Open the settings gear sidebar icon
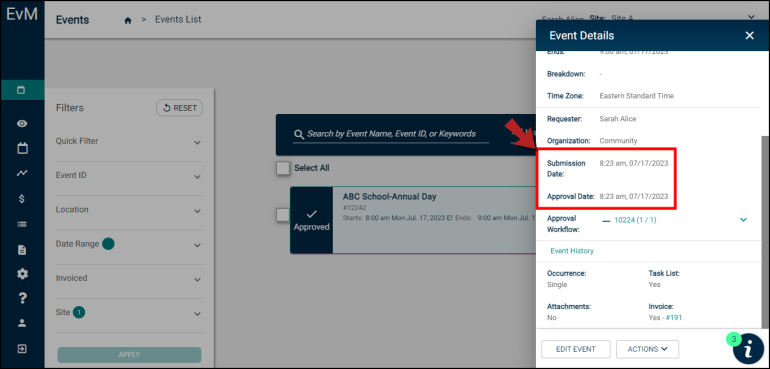Screen dimensions: 770x369 pyautogui.click(x=22, y=274)
